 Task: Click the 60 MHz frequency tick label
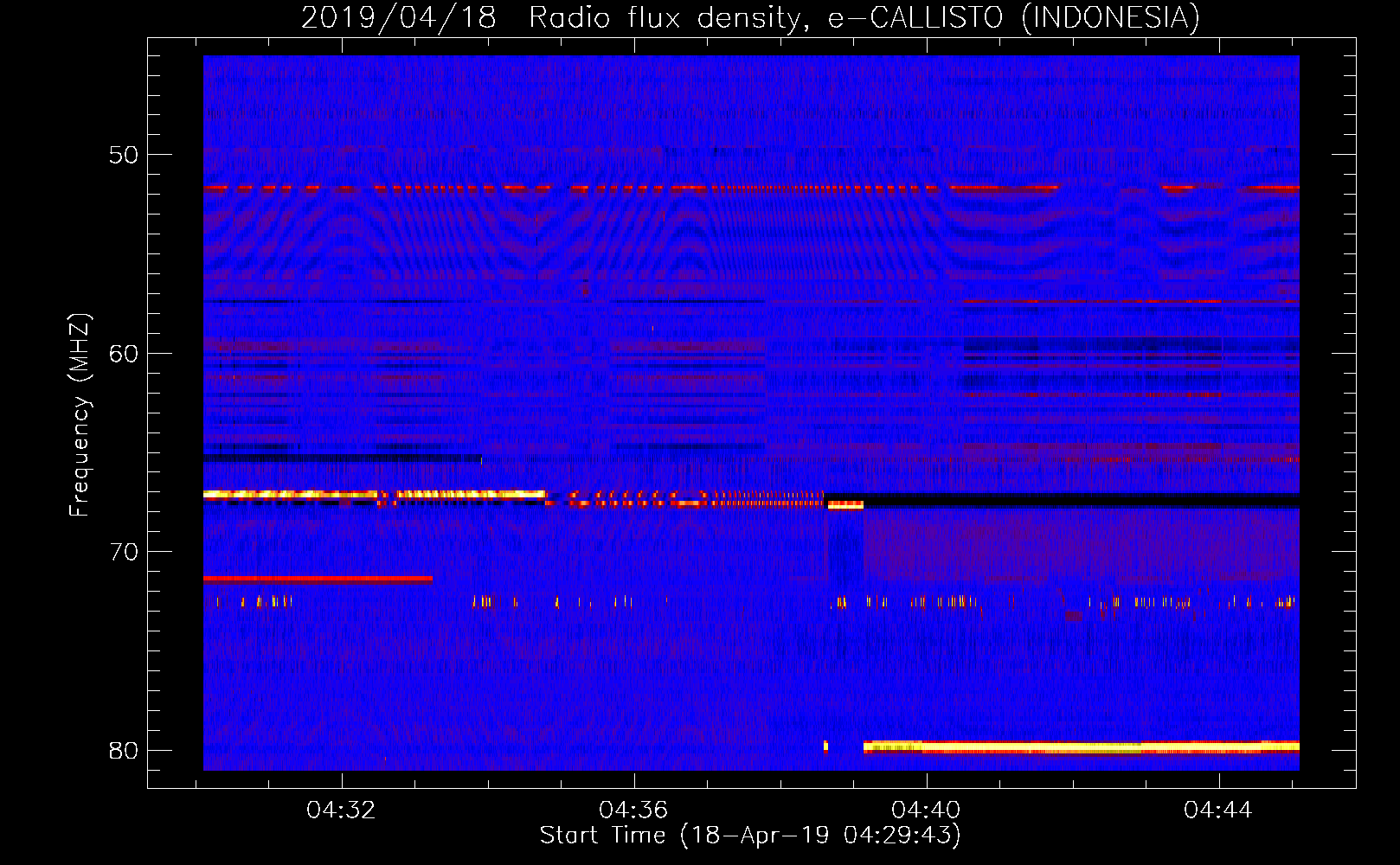tap(124, 354)
